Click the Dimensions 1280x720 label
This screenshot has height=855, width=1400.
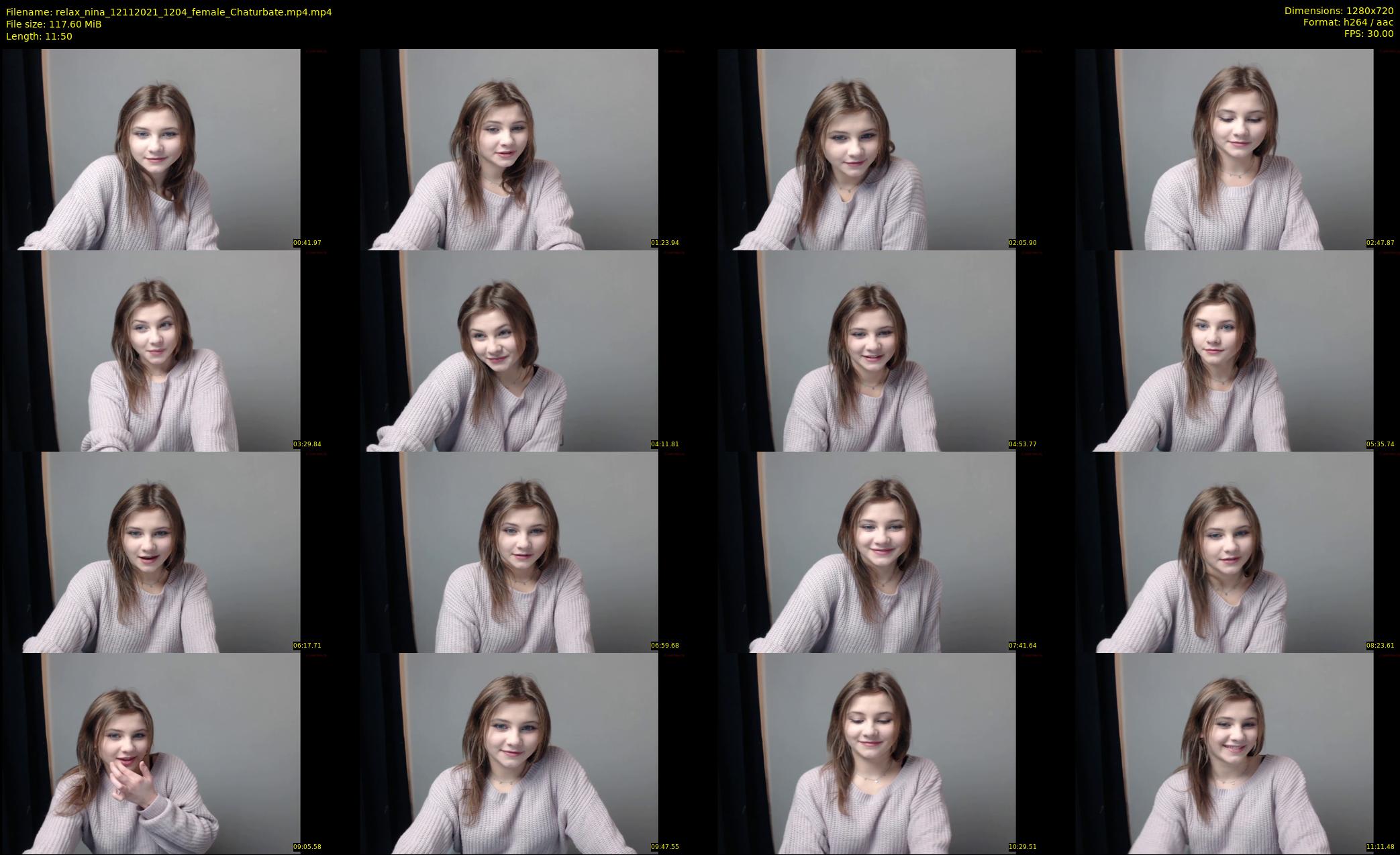pos(1338,11)
